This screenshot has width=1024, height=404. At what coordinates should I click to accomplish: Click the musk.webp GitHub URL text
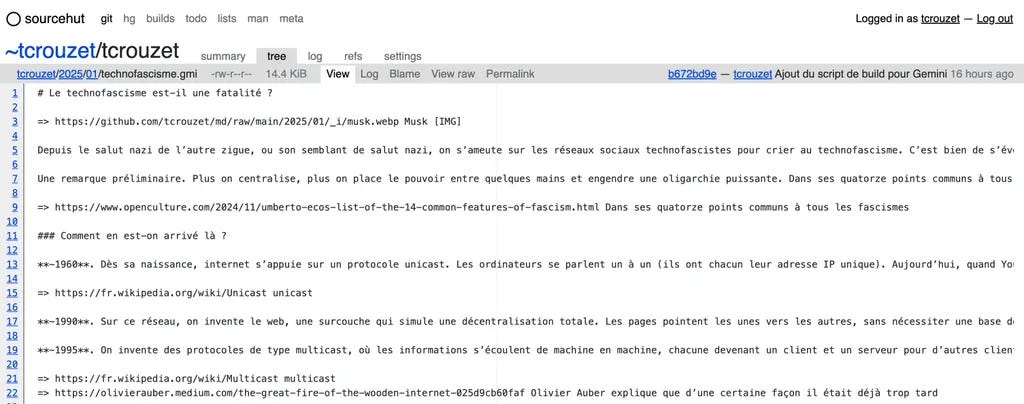point(226,122)
